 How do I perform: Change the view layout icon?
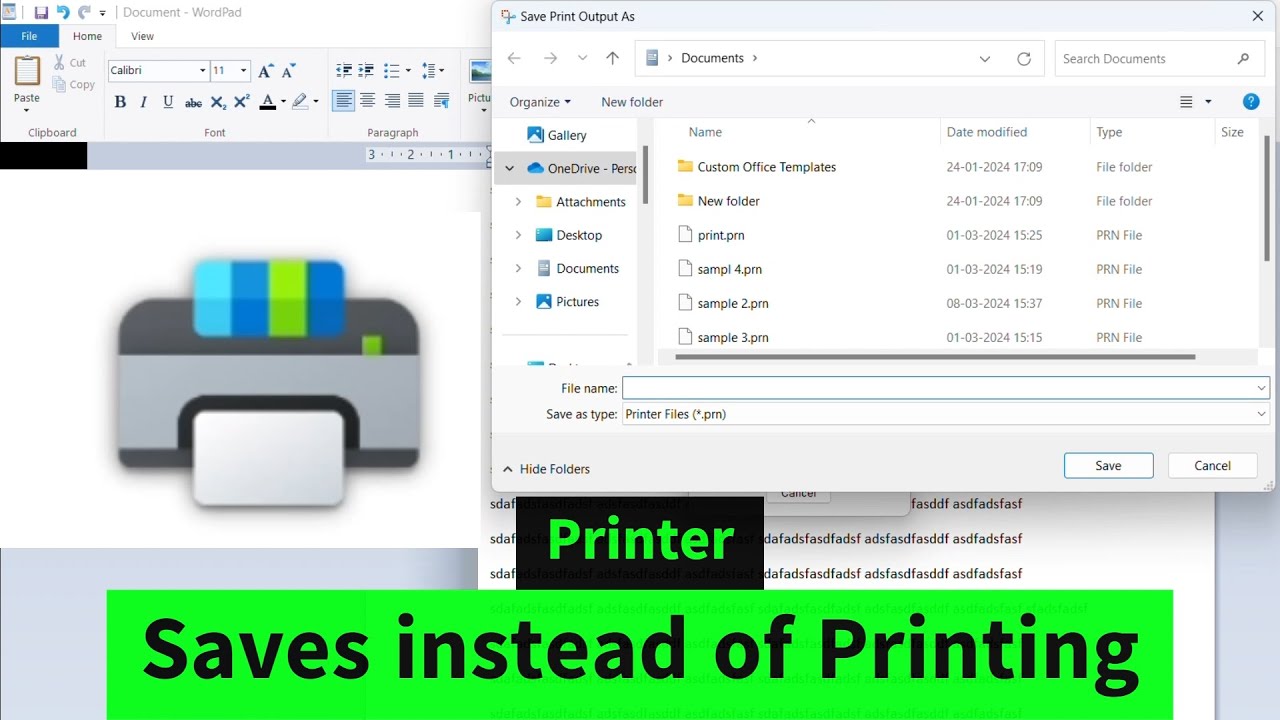(1187, 102)
